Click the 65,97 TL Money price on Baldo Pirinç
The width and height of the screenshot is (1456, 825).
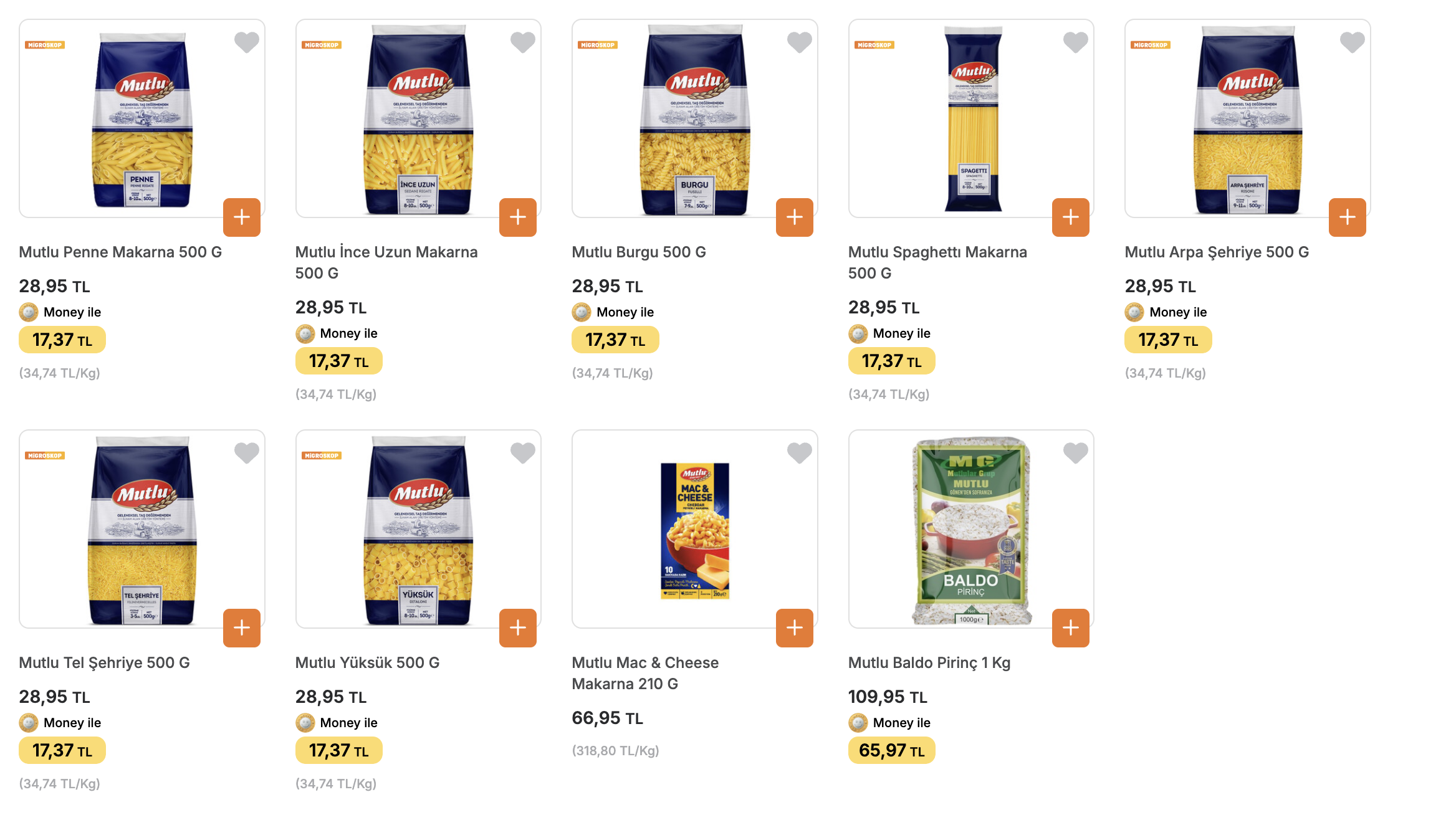pyautogui.click(x=891, y=750)
